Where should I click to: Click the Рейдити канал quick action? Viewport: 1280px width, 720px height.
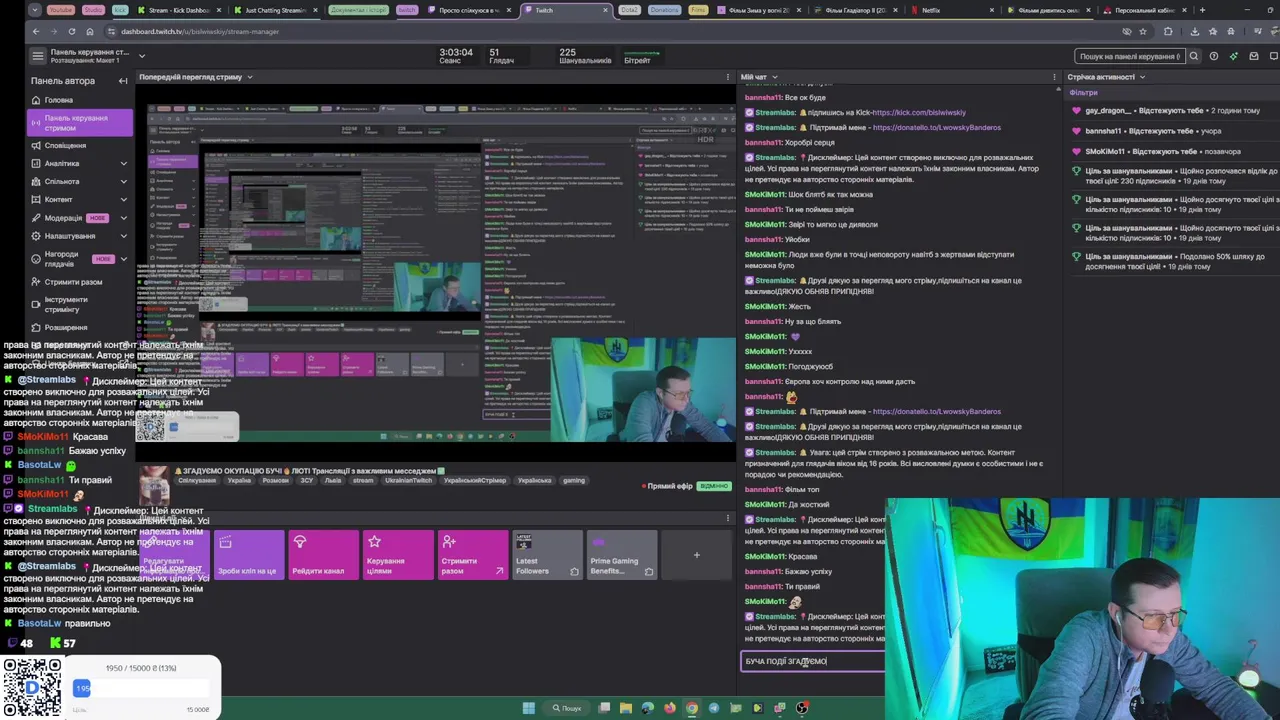(x=323, y=556)
